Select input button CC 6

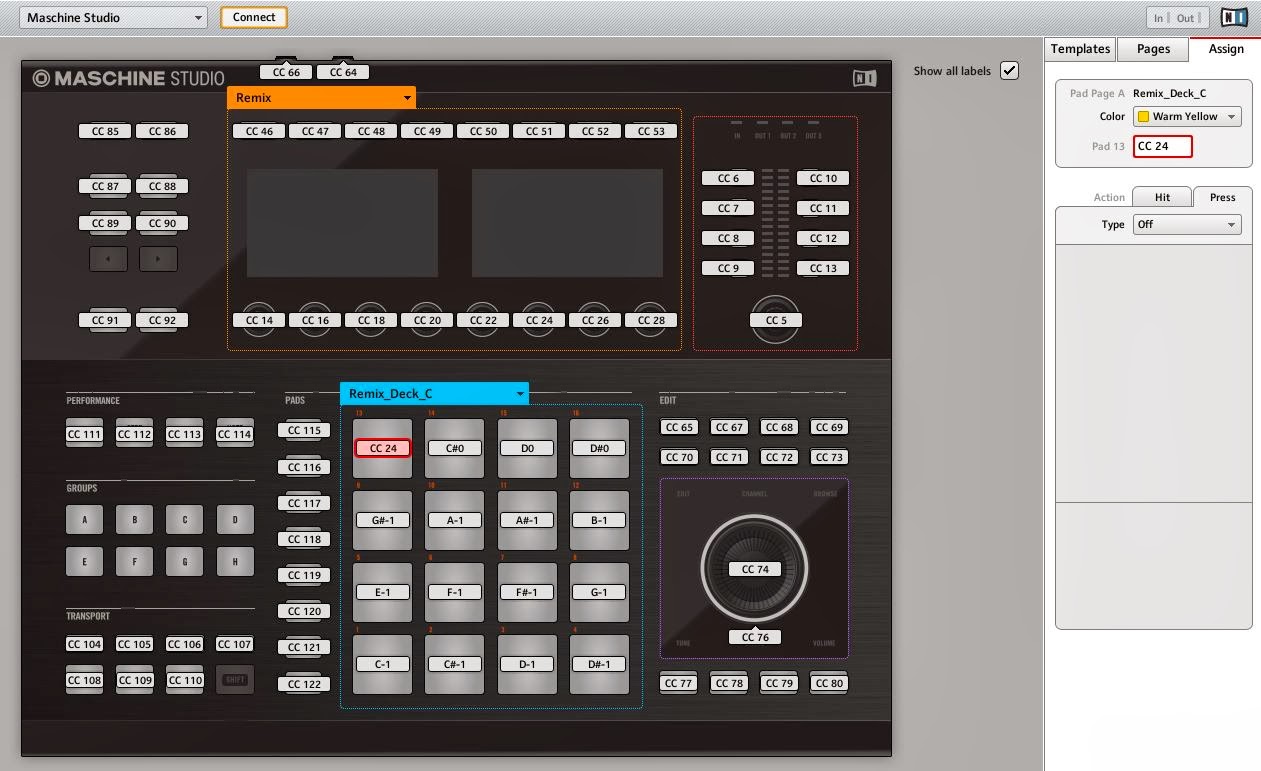pyautogui.click(x=728, y=178)
